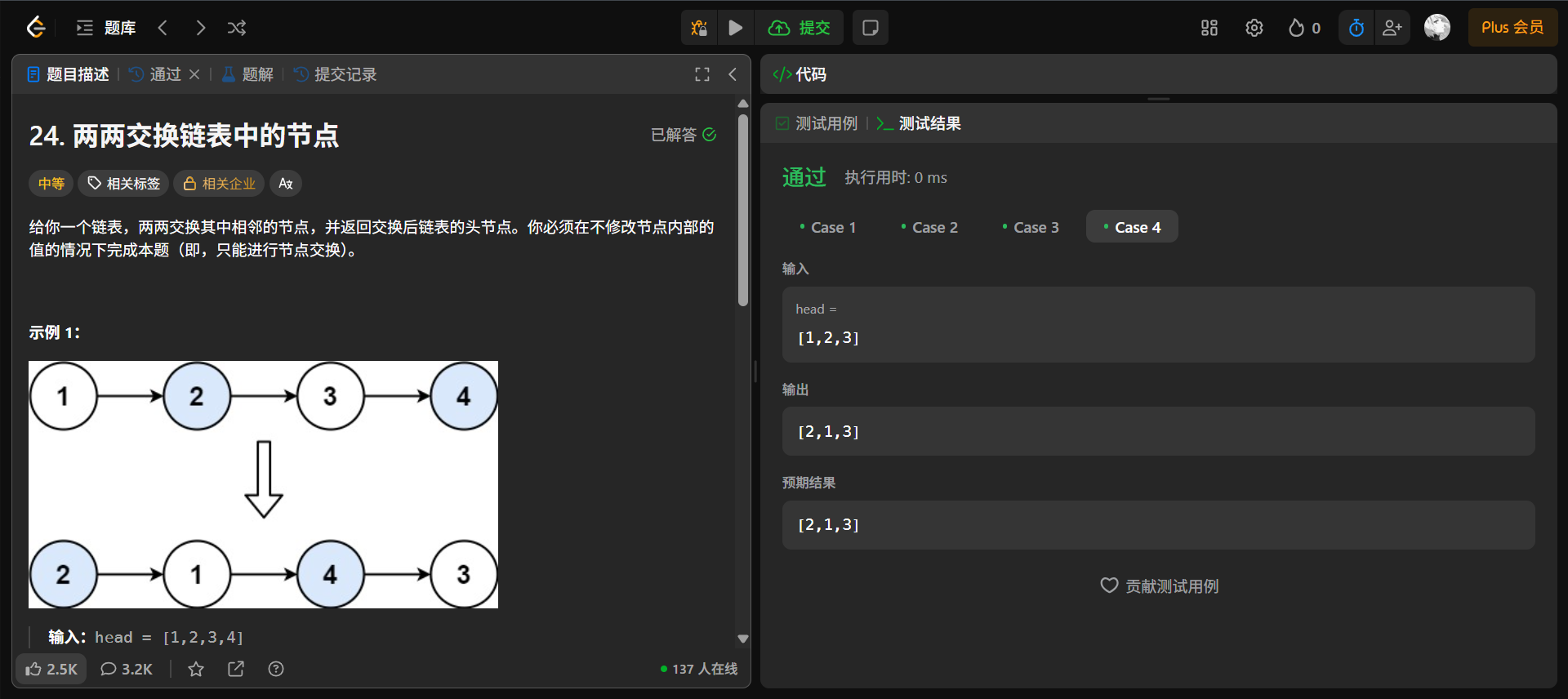Open the layout grid icon
The width and height of the screenshot is (1568, 699).
pos(1209,28)
